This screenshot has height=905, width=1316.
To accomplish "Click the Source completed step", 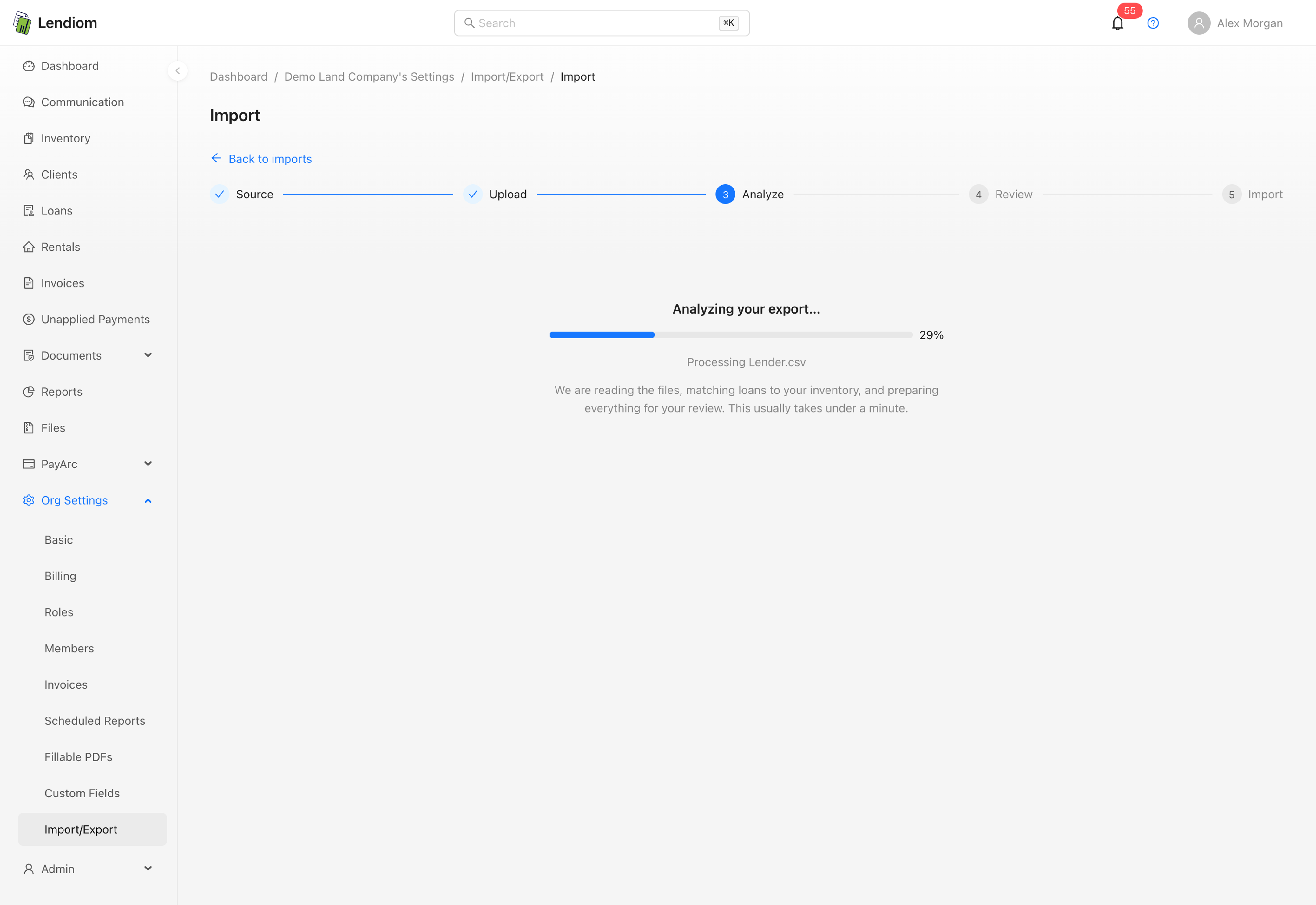I will pyautogui.click(x=242, y=194).
